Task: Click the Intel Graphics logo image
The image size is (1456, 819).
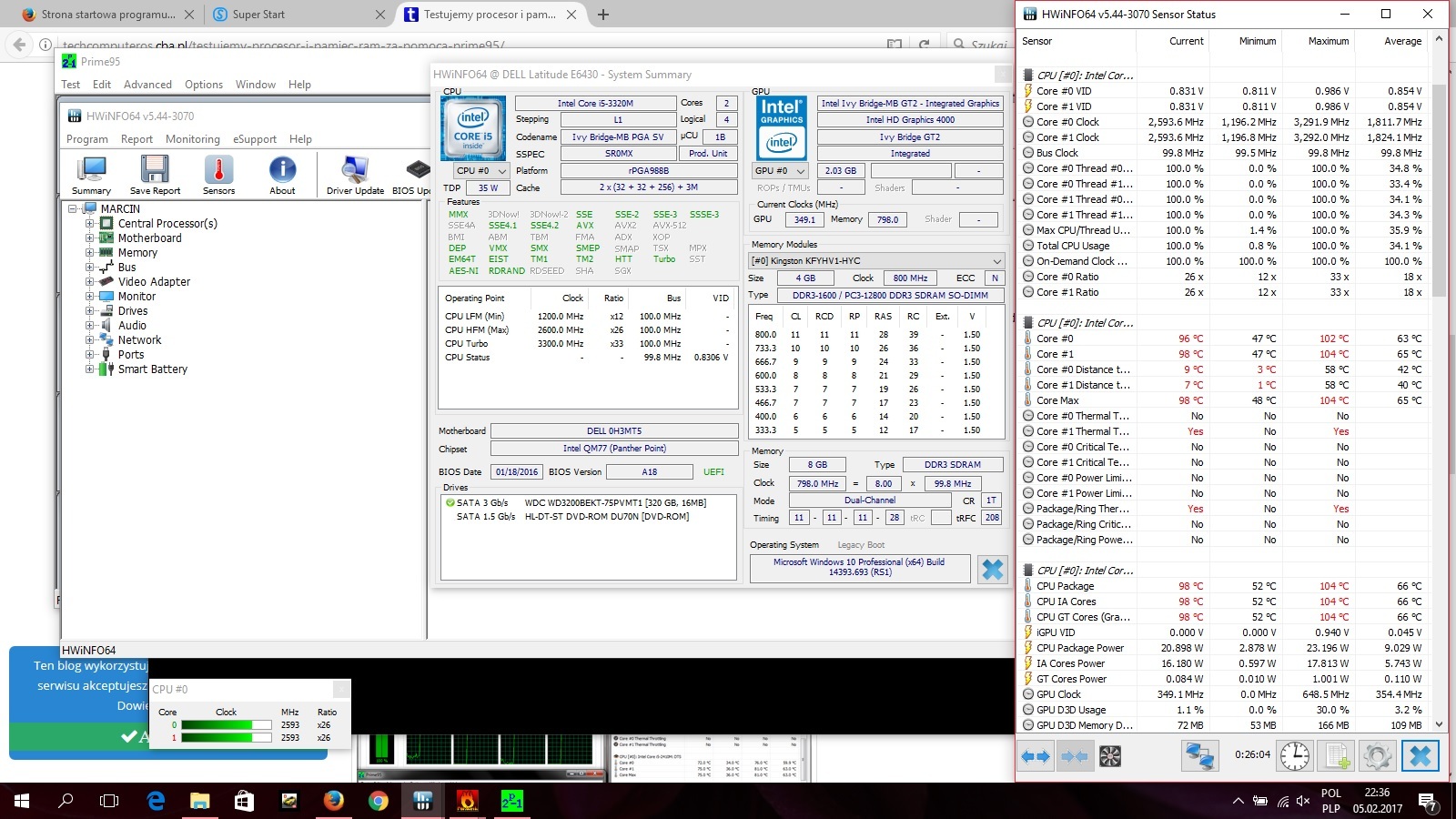Action: (x=782, y=128)
